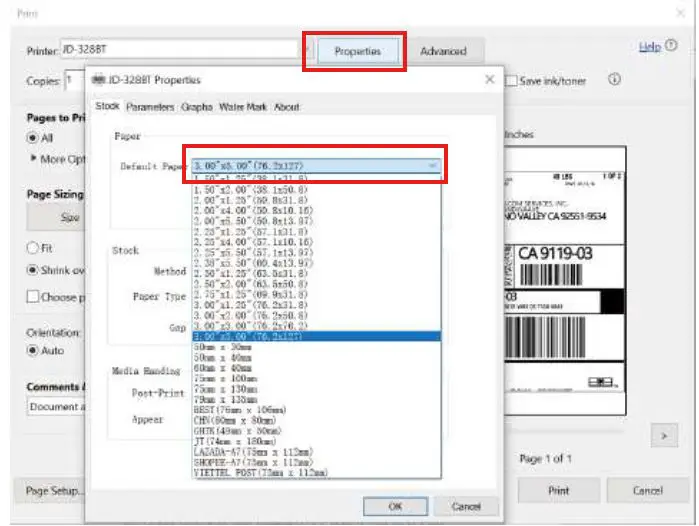Select the Auto orientation radio button
Image resolution: width=699 pixels, height=526 pixels.
click(32, 350)
